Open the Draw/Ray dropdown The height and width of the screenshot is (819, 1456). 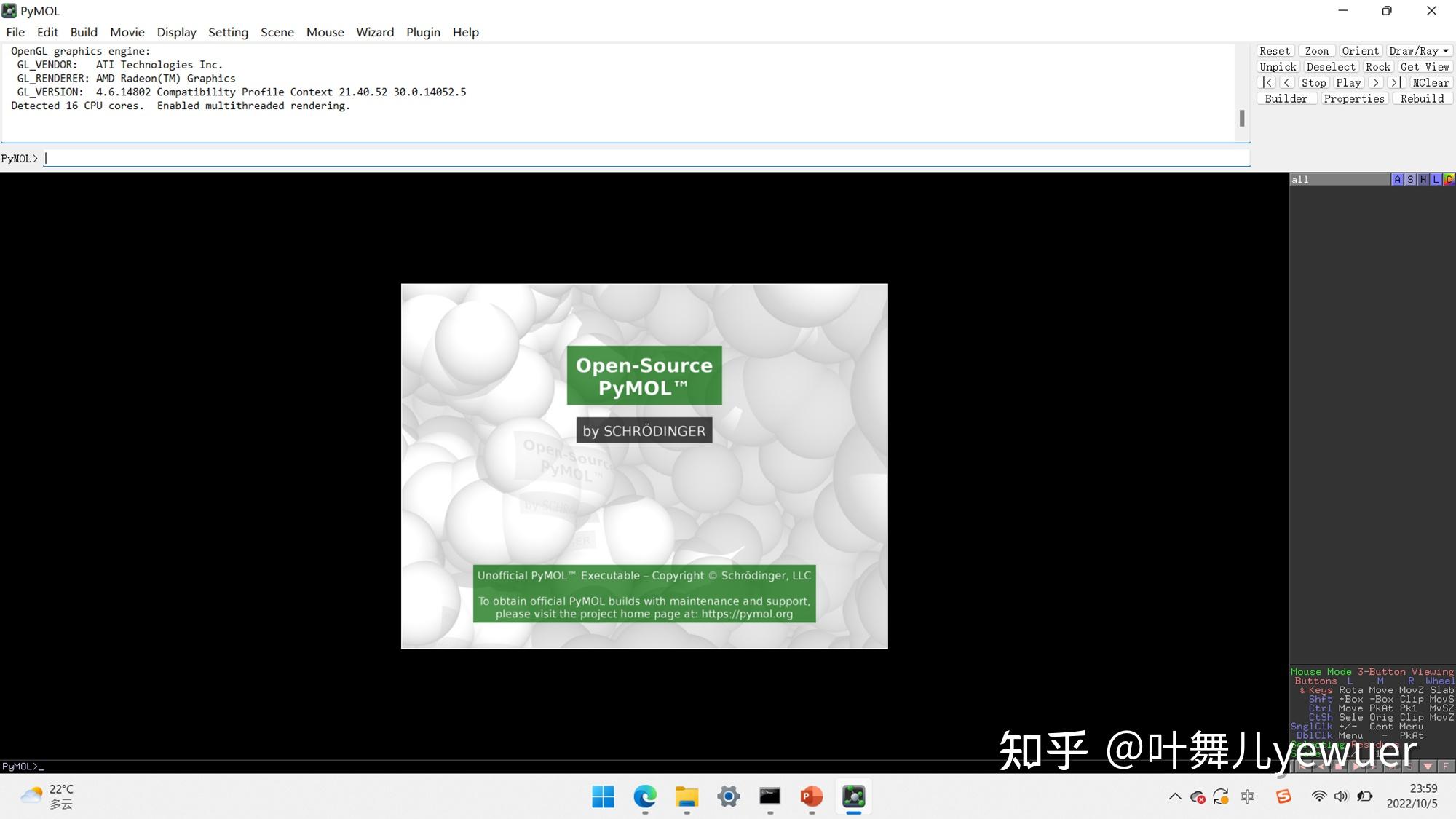point(1419,51)
